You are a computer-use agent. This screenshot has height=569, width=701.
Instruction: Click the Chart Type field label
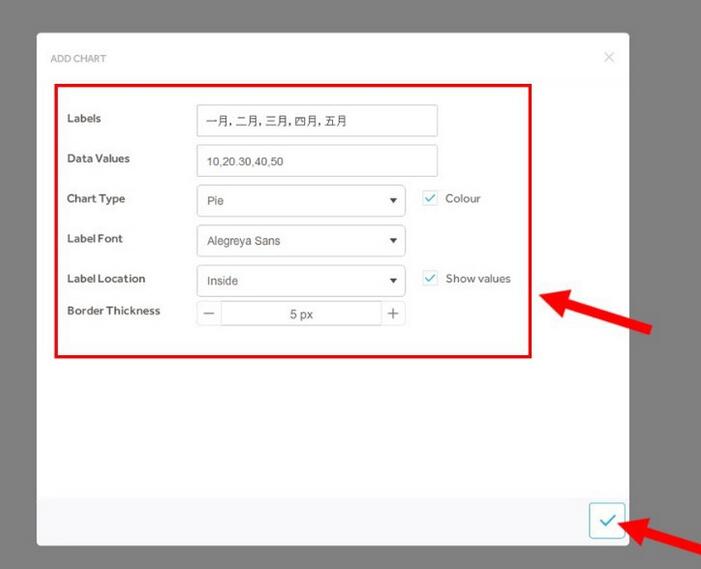(96, 199)
